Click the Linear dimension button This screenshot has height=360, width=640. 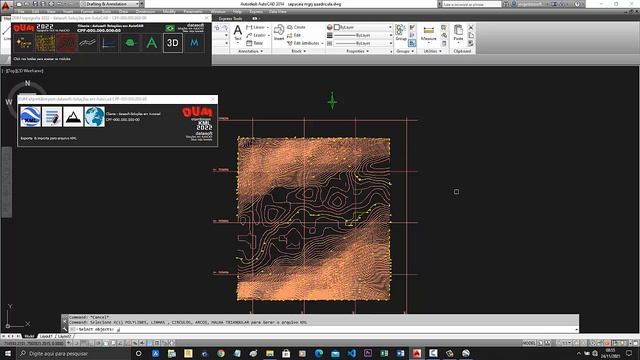tap(257, 27)
